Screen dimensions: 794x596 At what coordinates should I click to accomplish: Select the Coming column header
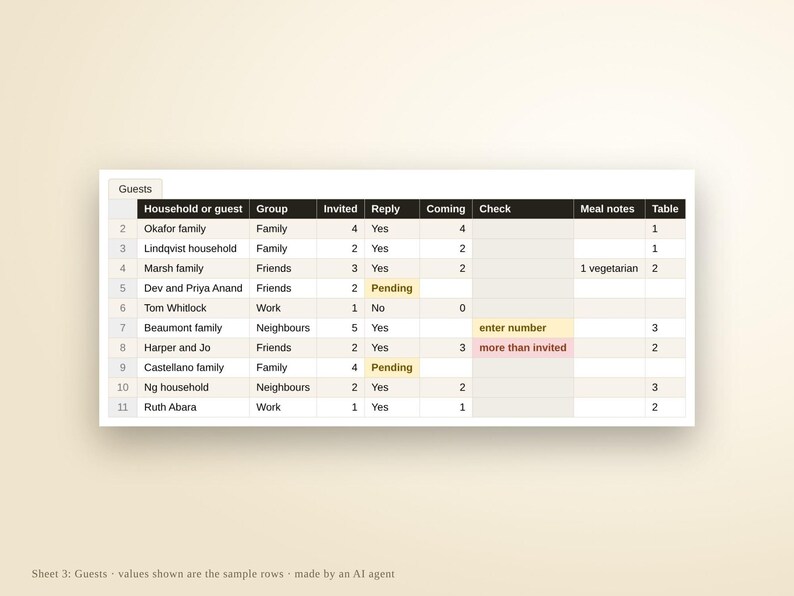(446, 209)
